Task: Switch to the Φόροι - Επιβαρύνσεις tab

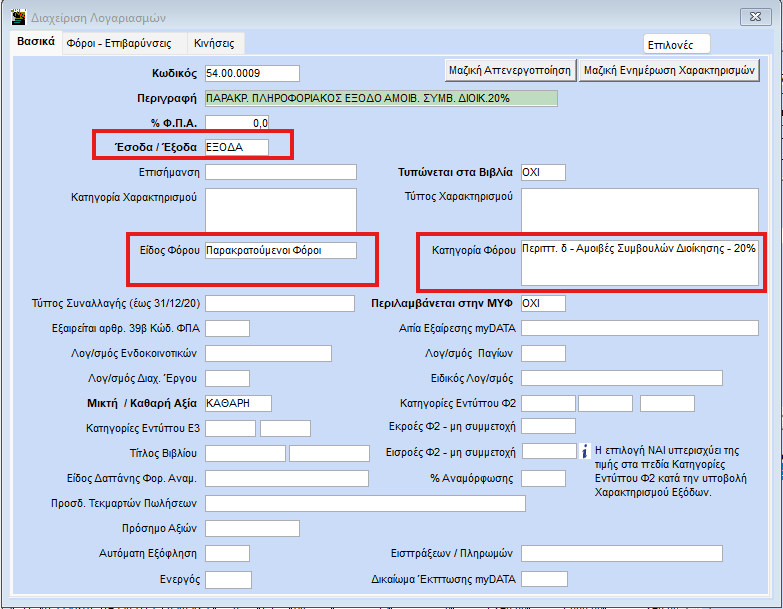Action: coord(119,43)
